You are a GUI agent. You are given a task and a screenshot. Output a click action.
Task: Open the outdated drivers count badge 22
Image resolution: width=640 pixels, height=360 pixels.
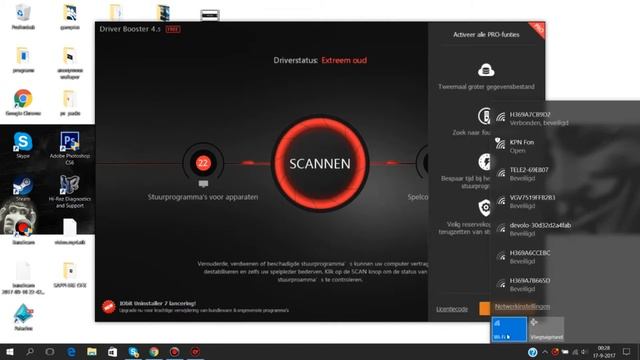click(203, 163)
